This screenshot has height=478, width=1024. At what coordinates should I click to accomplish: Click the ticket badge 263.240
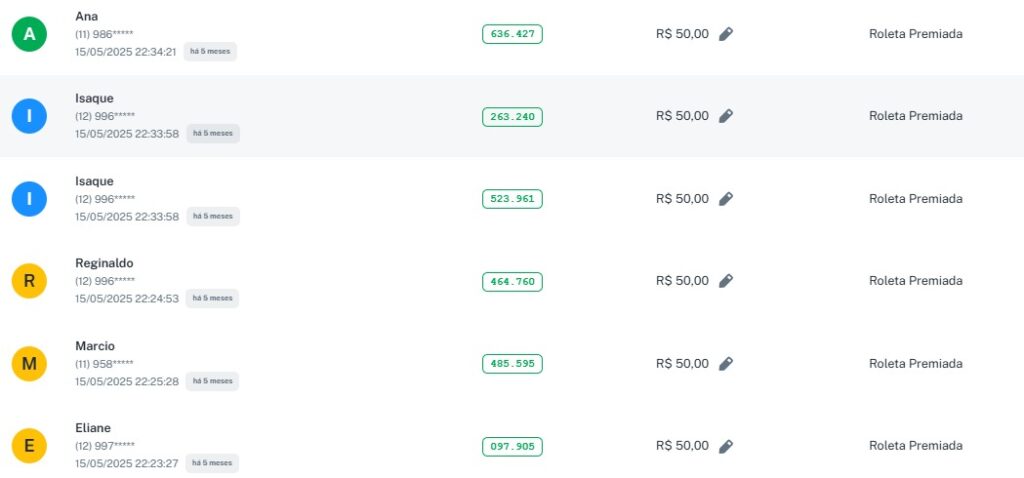[512, 117]
